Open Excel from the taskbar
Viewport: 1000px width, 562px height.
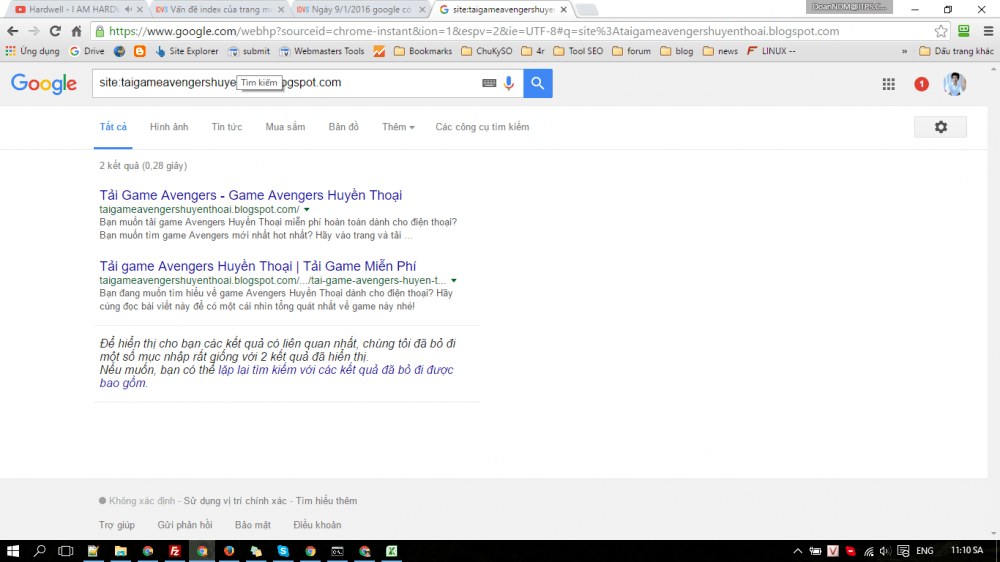point(392,551)
